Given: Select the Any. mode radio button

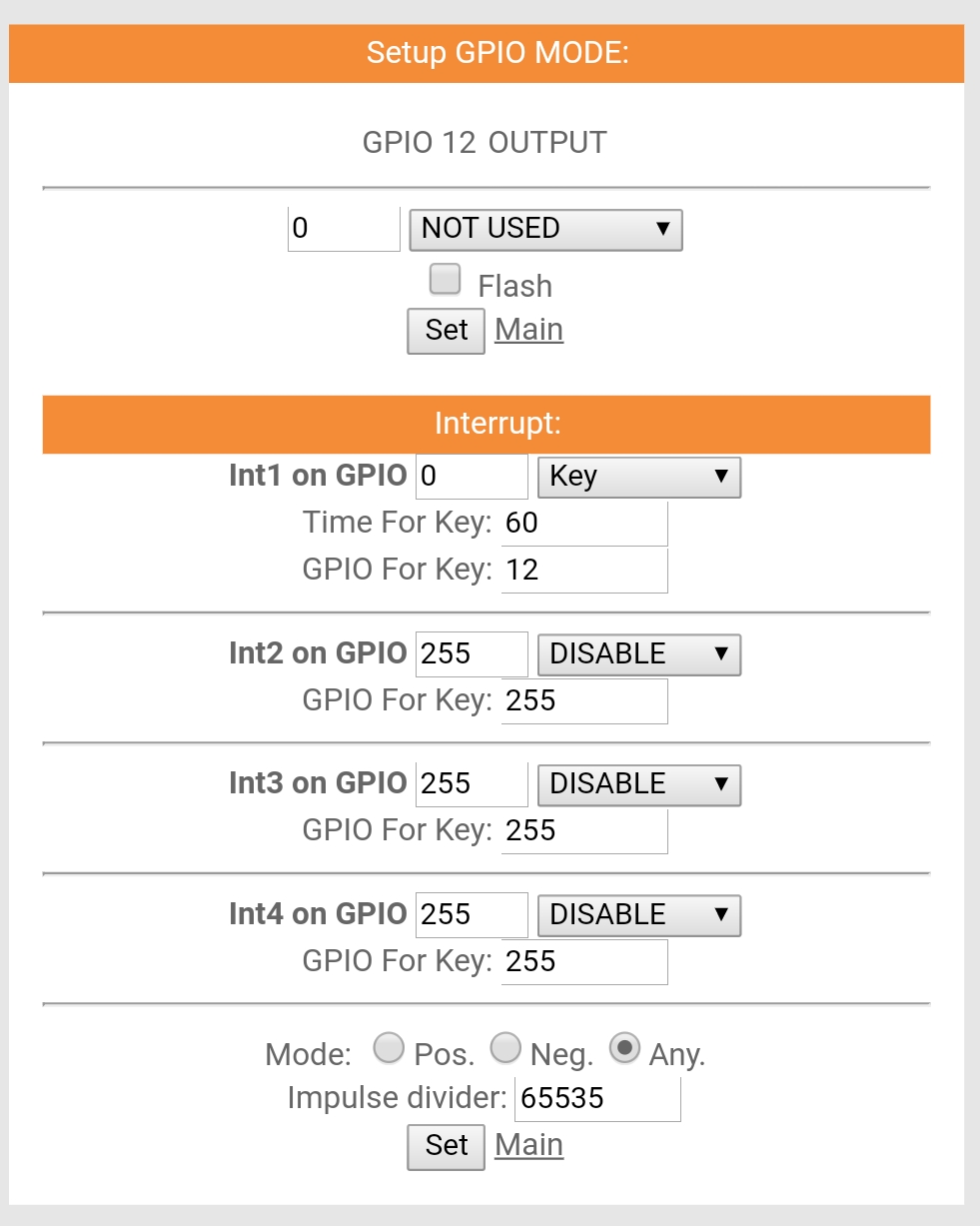Looking at the screenshot, I should (x=624, y=1048).
